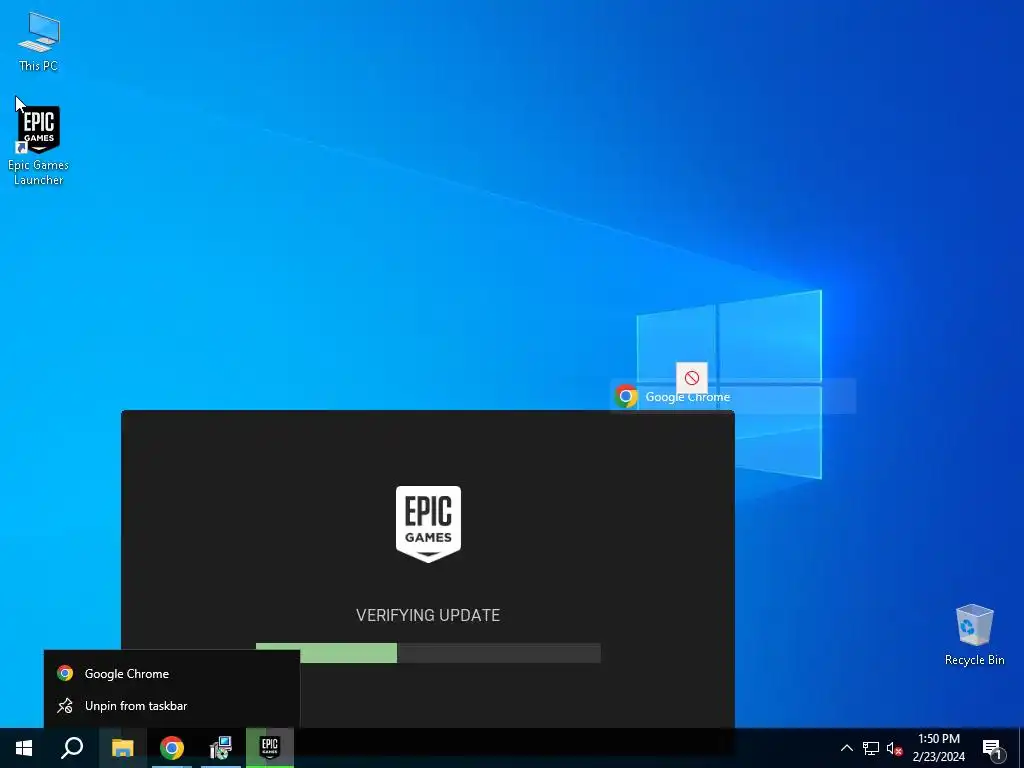
Task: Click the Show desktop strip at the taskbar's end
Action: [x=1020, y=748]
